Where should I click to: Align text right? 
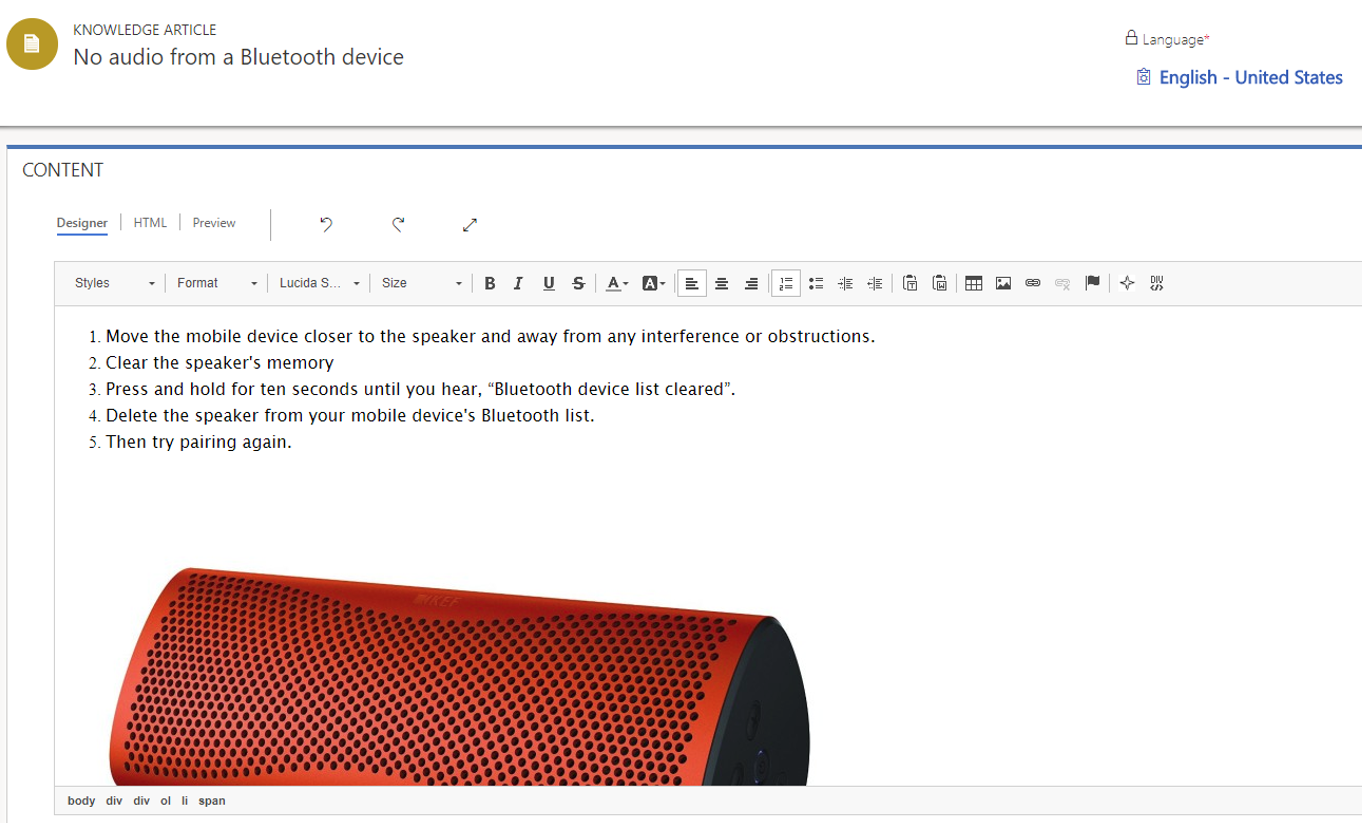[751, 284]
